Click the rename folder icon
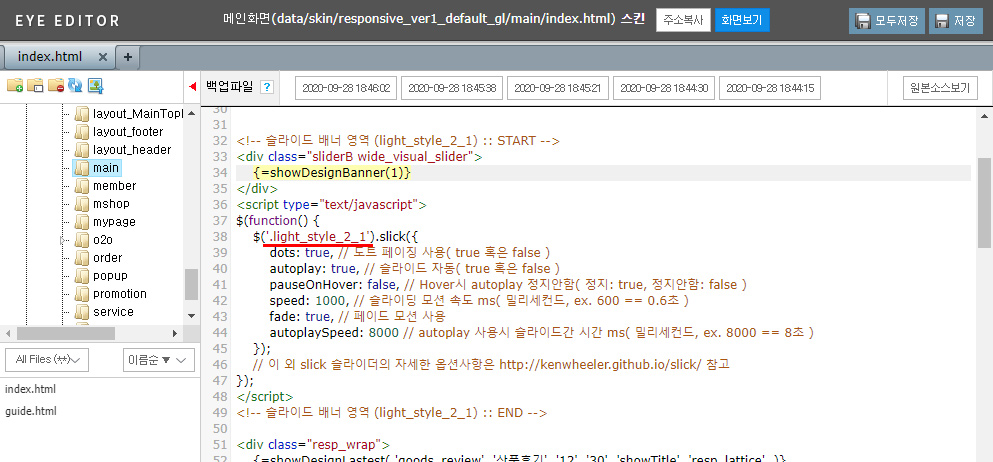 pyautogui.click(x=35, y=85)
